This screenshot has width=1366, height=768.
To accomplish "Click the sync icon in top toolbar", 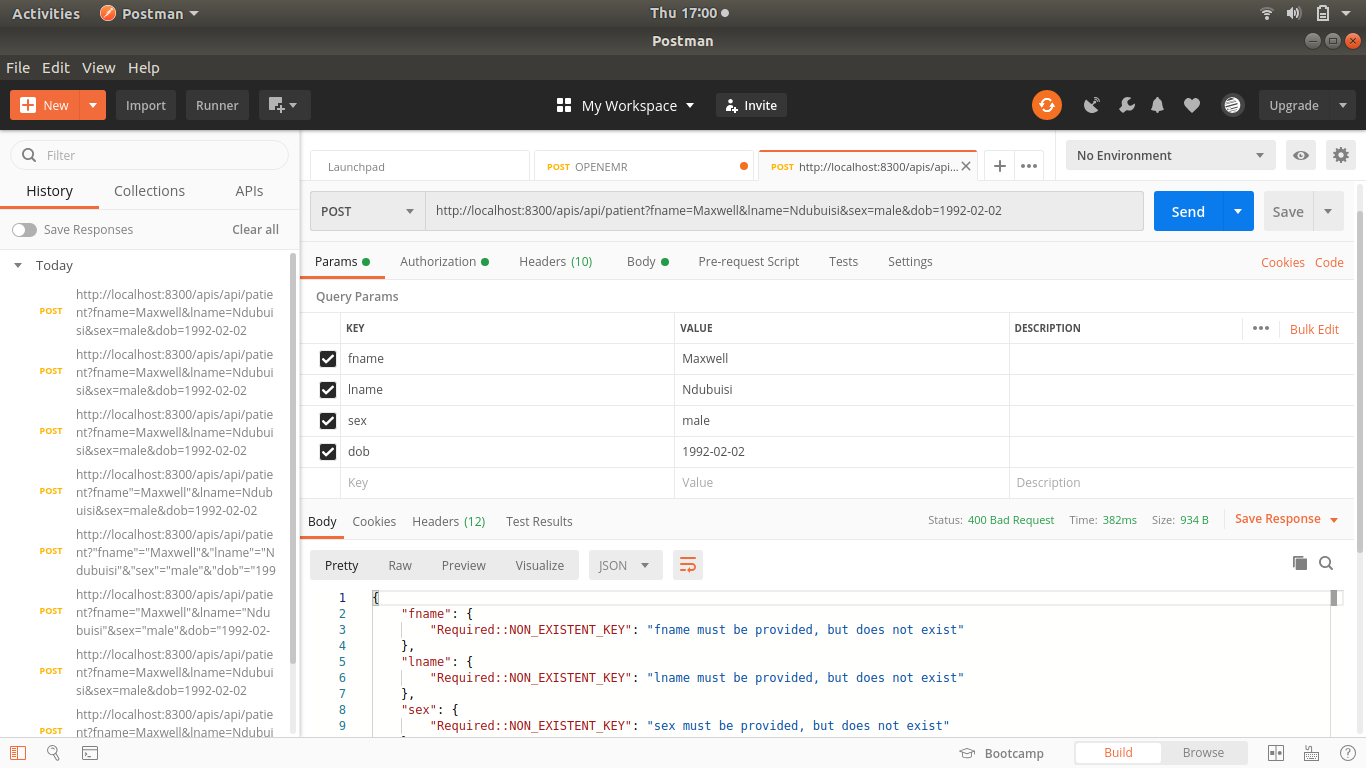I will 1047,105.
